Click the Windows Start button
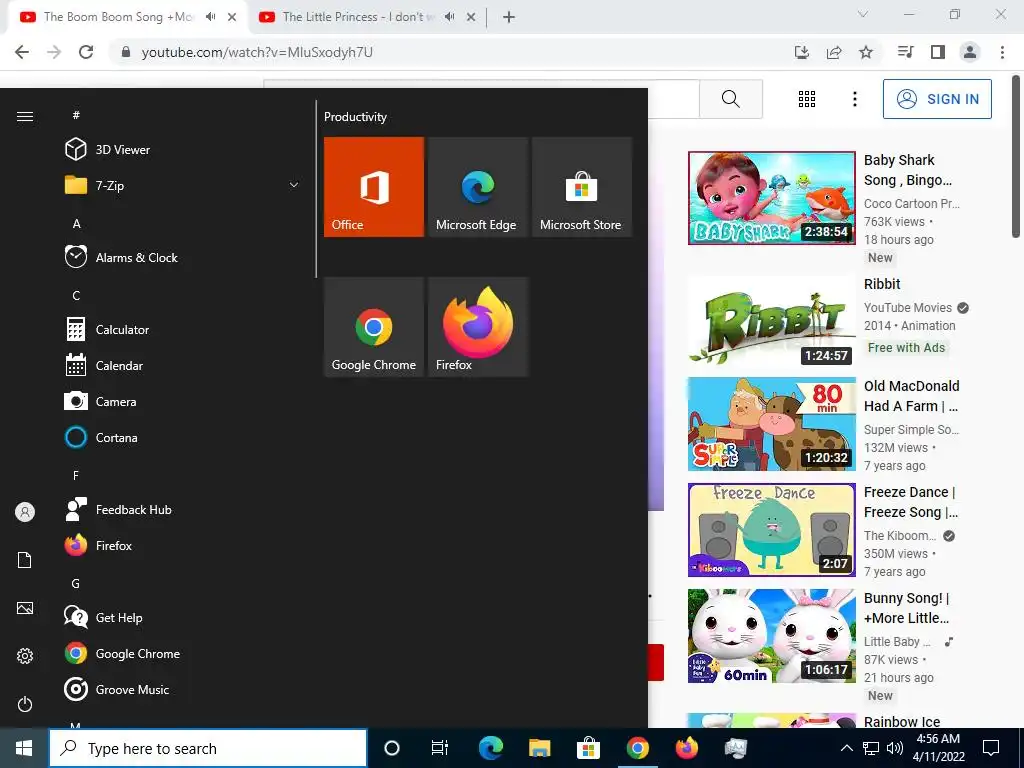1024x768 pixels. [x=24, y=748]
